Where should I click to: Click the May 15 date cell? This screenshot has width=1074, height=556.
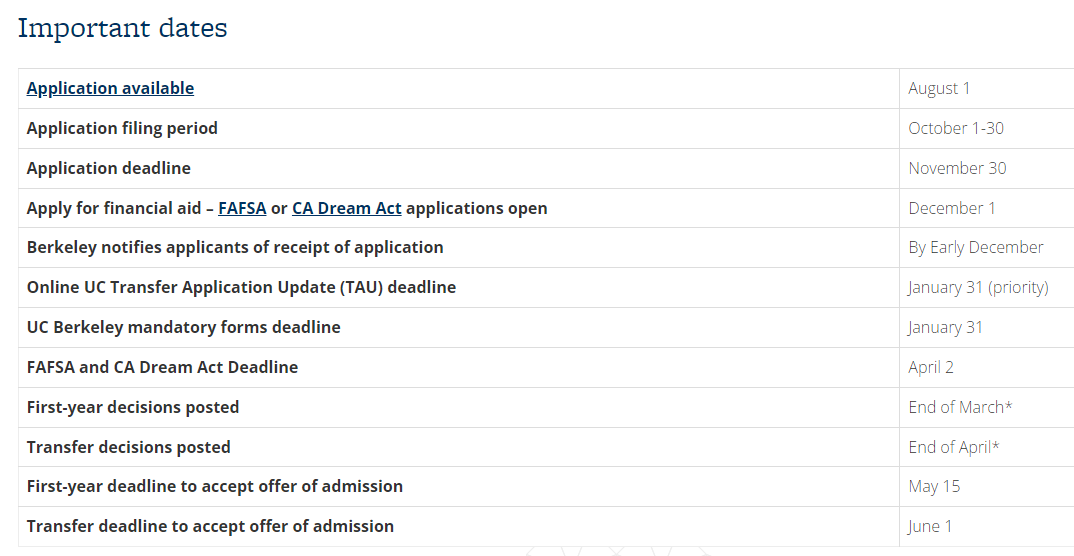point(934,486)
